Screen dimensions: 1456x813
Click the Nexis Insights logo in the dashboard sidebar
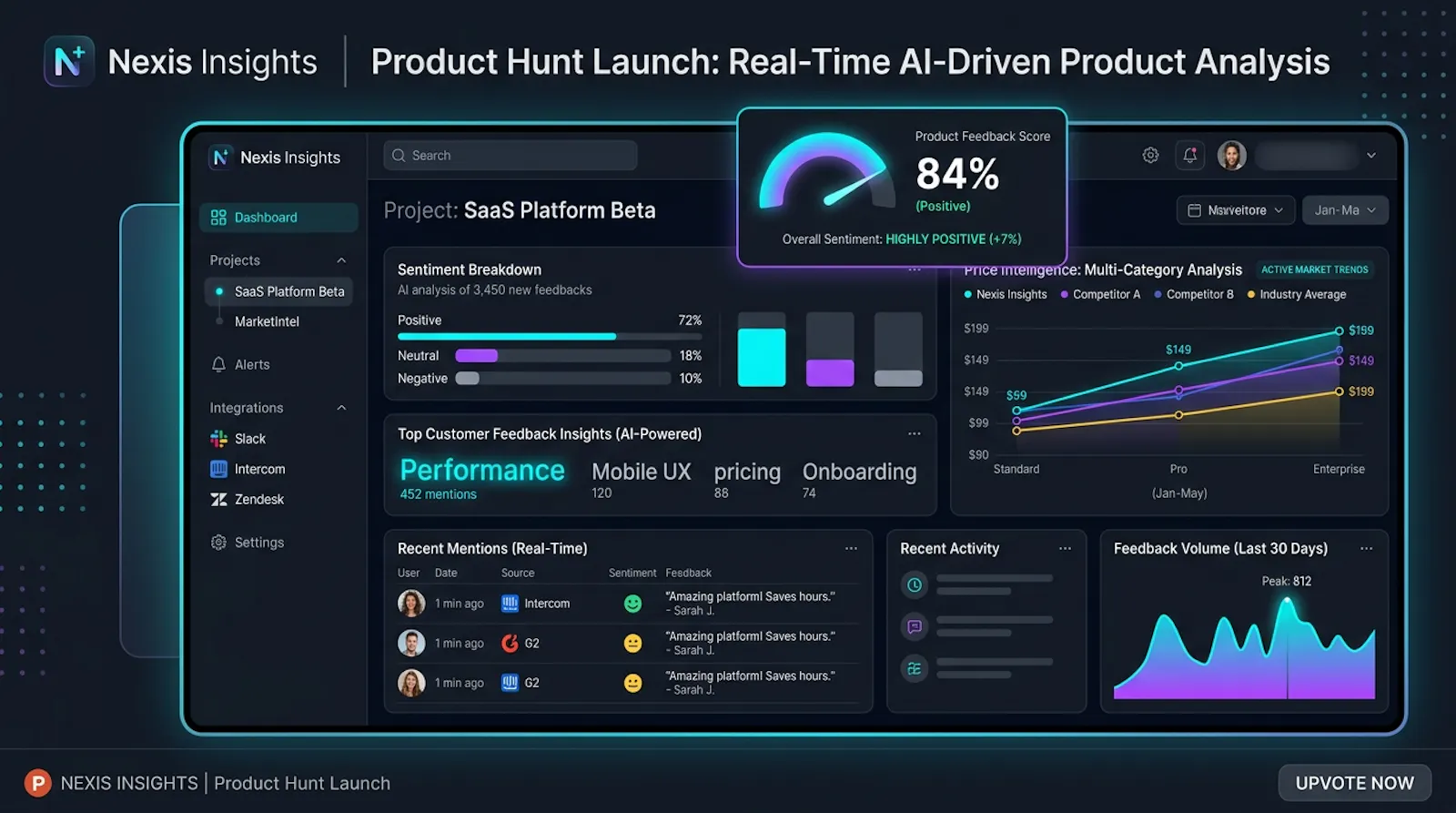(x=220, y=158)
